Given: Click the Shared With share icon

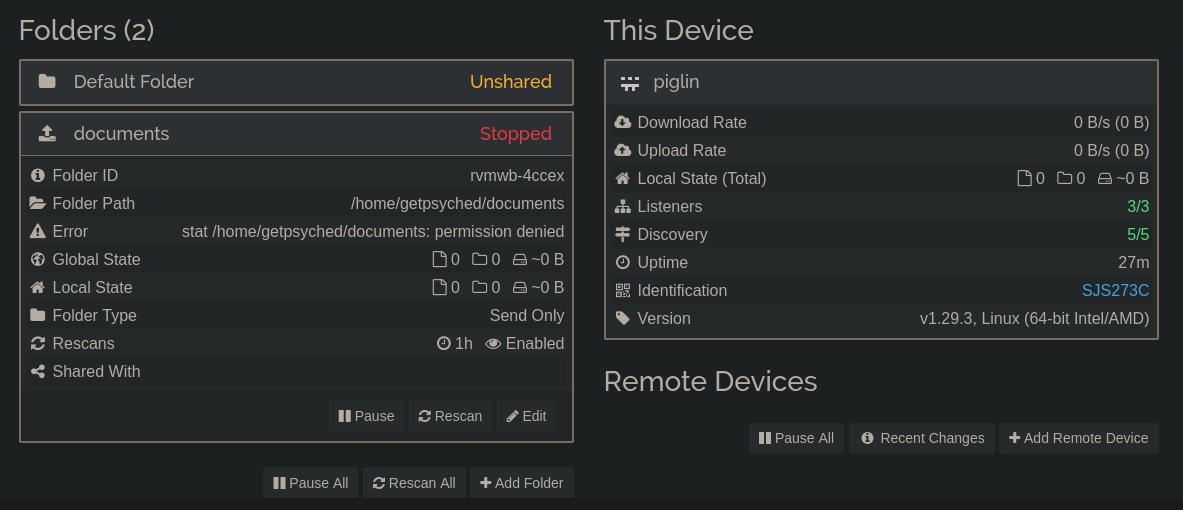Looking at the screenshot, I should 38,371.
